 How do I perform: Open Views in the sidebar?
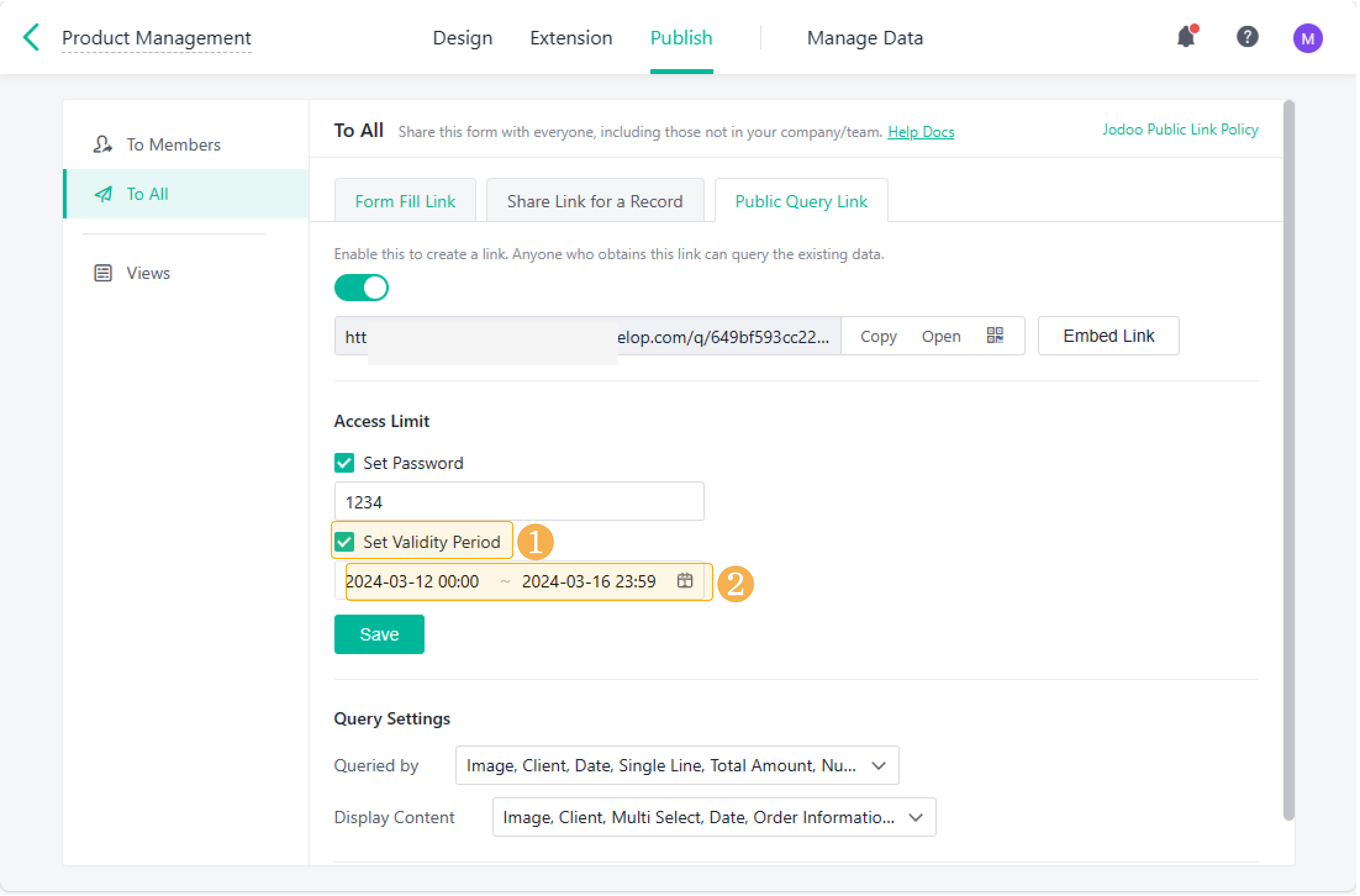click(x=148, y=273)
